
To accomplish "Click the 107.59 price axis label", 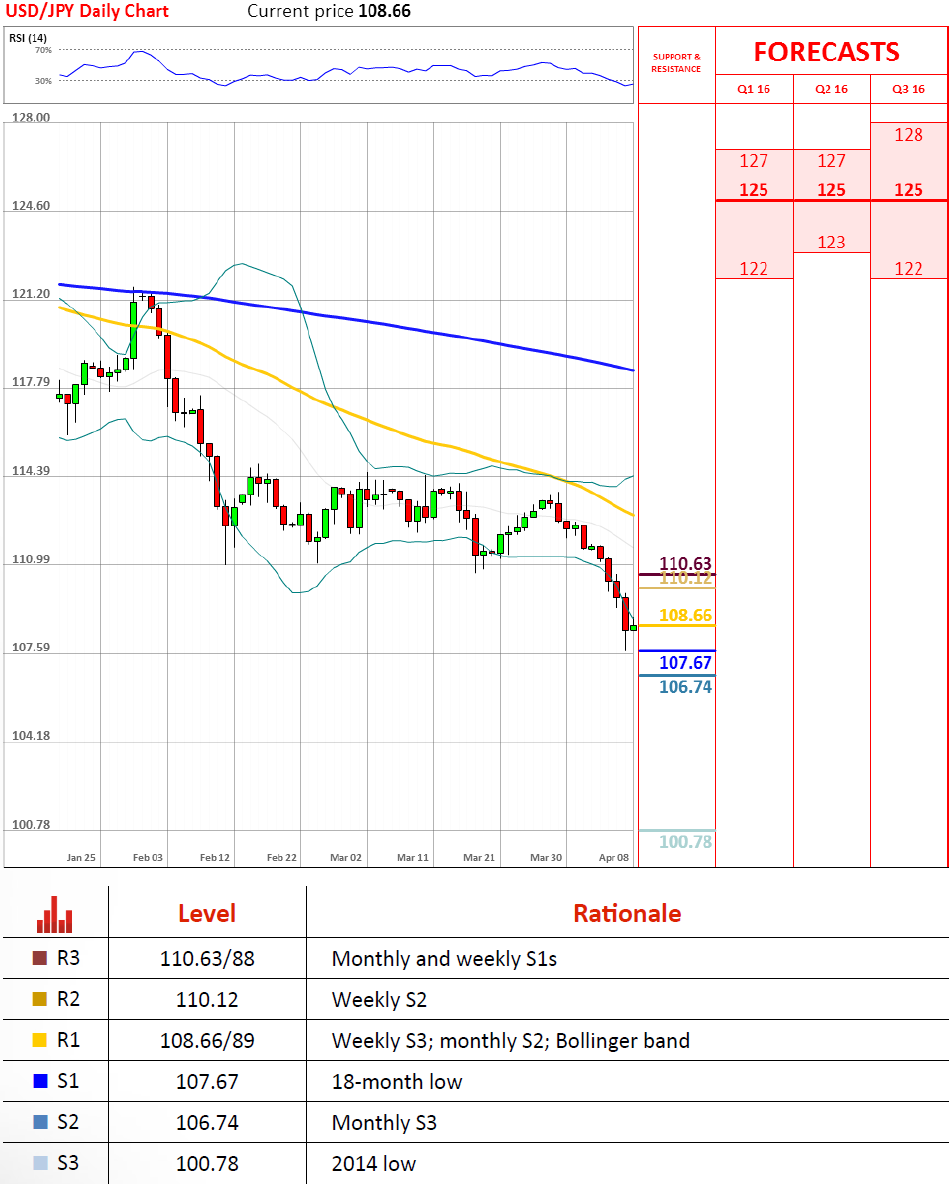I will [31, 647].
